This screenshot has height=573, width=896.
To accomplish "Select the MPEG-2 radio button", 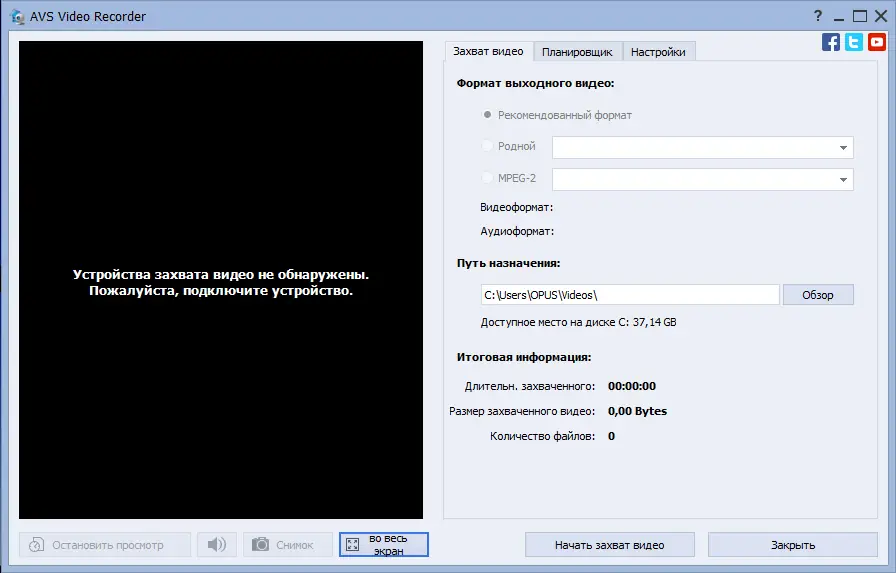I will point(487,178).
